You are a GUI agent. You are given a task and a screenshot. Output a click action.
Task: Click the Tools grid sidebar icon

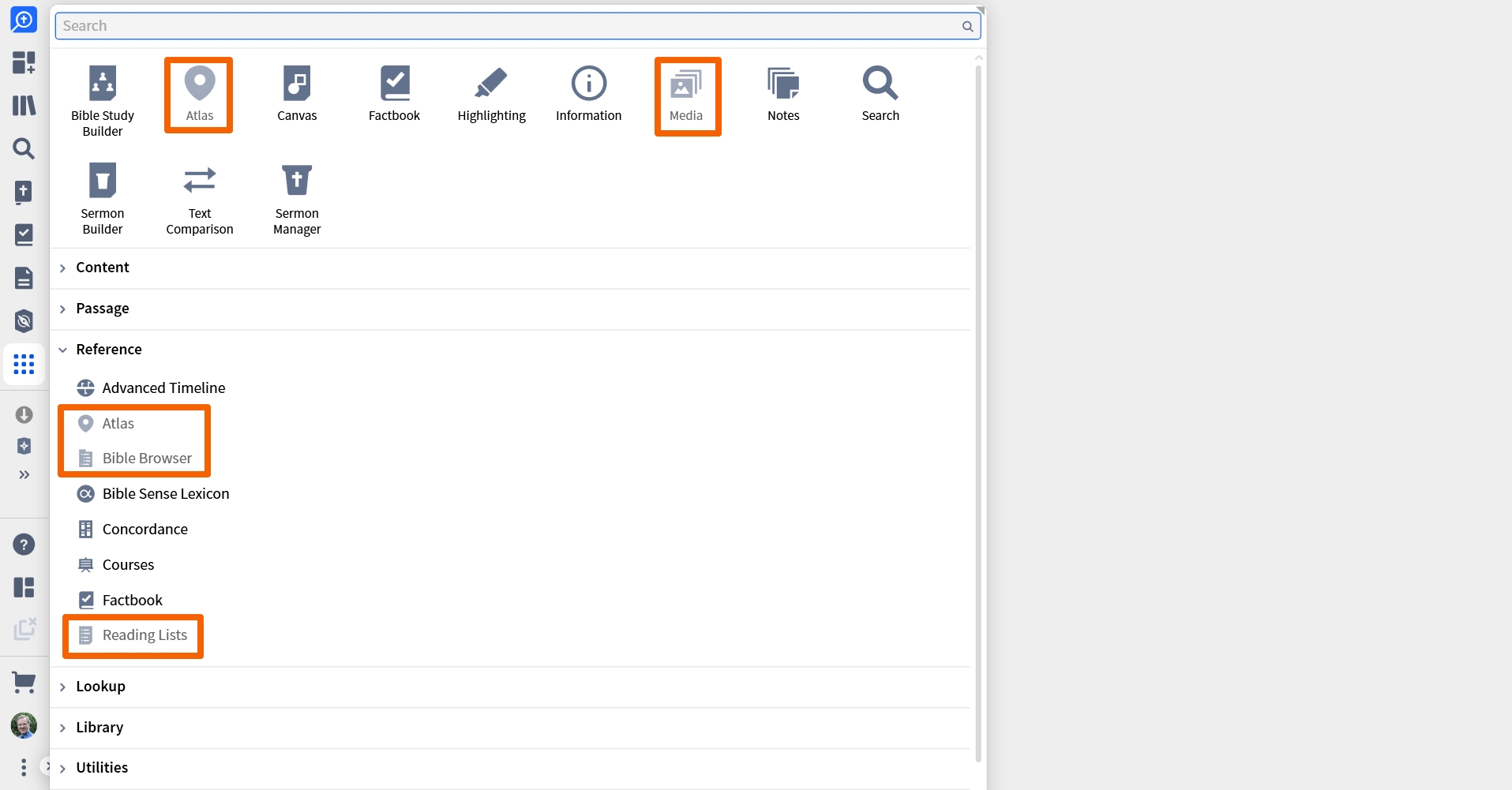[x=24, y=364]
